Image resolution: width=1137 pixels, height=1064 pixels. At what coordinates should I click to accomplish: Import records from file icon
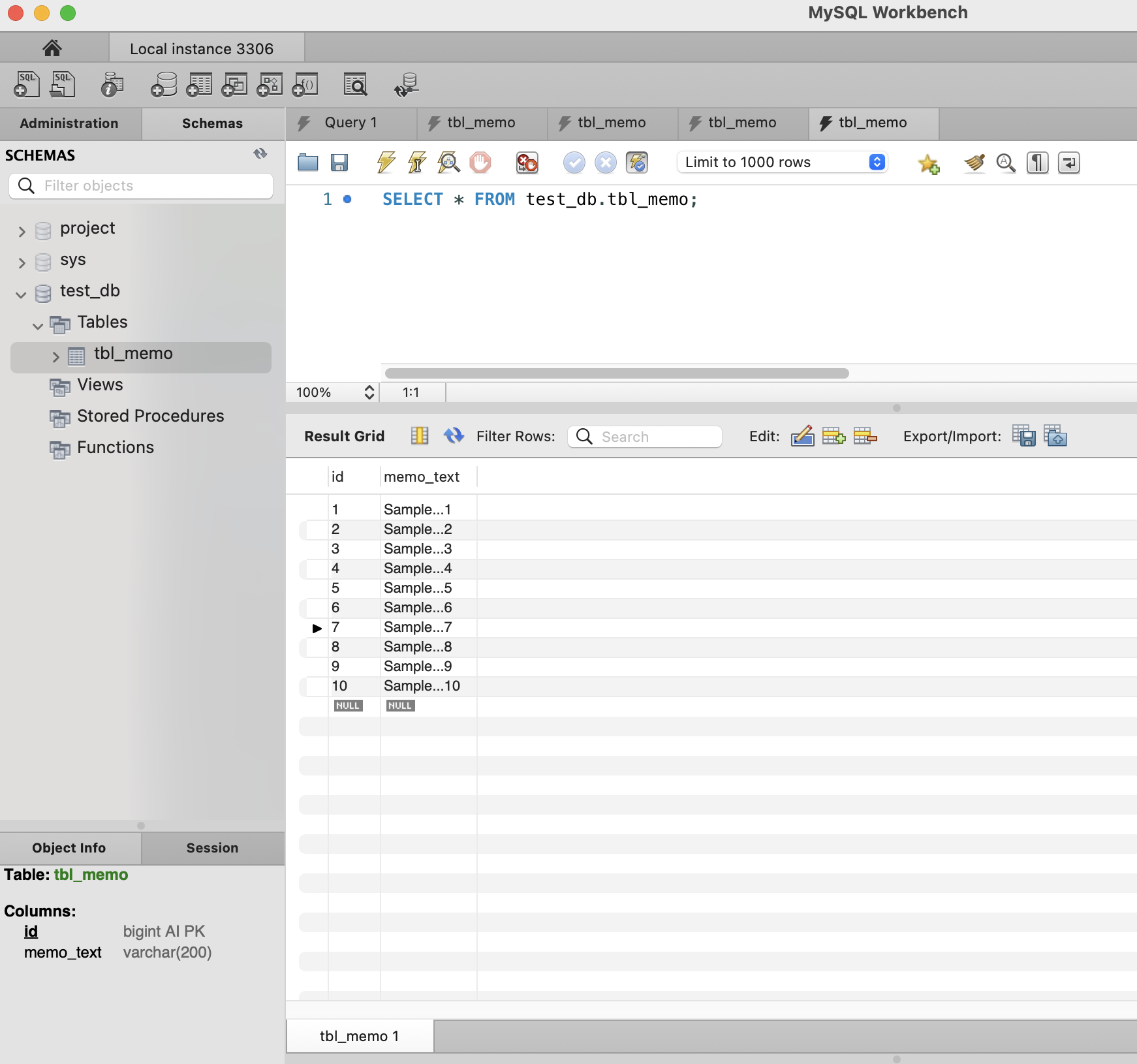point(1055,435)
